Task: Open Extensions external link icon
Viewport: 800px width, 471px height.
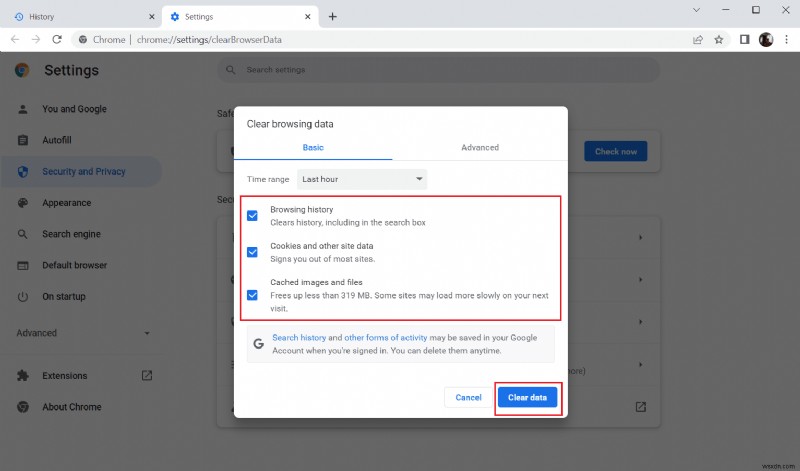Action: [x=146, y=376]
